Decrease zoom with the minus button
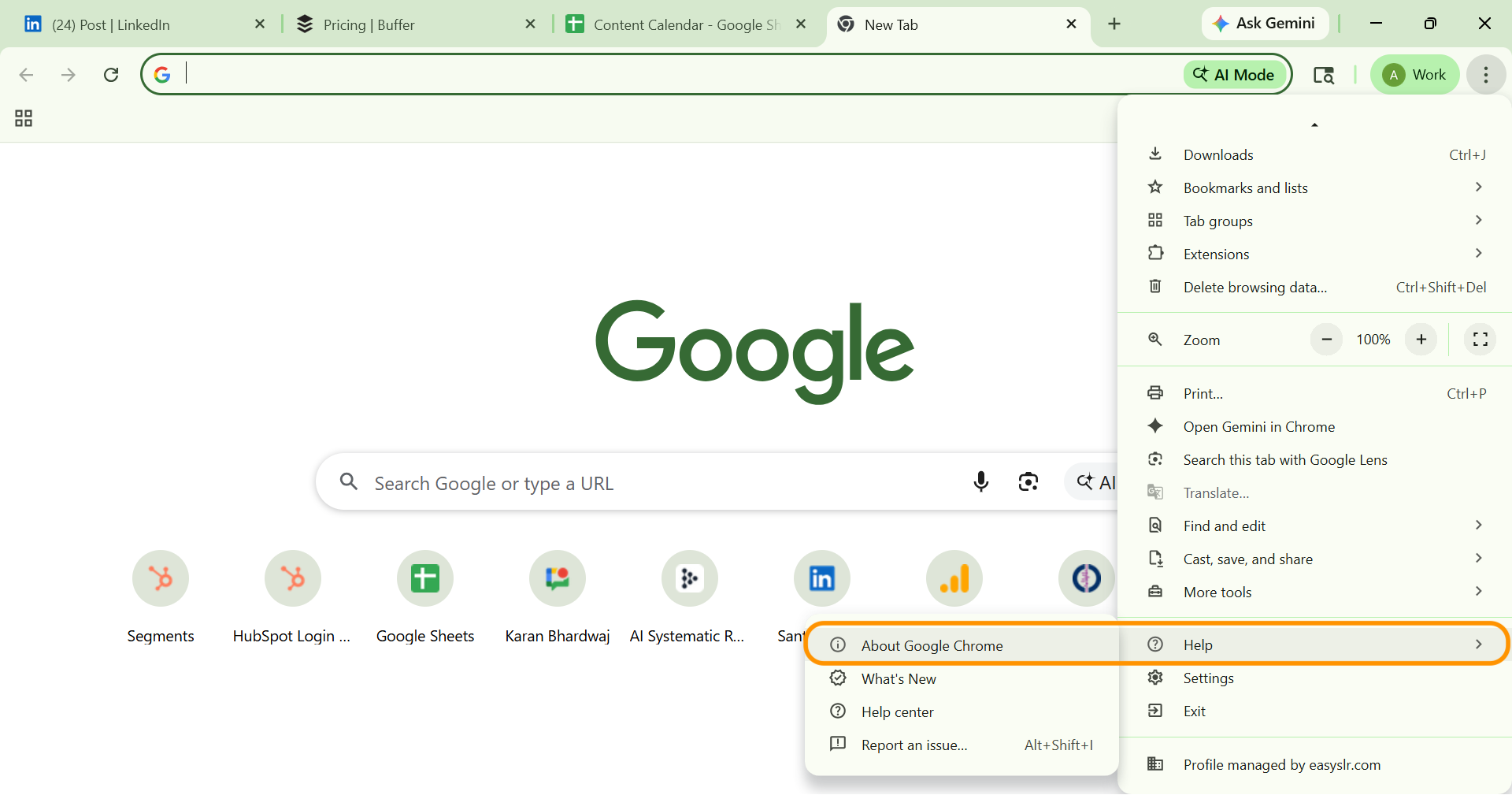Image resolution: width=1512 pixels, height=795 pixels. [1326, 340]
